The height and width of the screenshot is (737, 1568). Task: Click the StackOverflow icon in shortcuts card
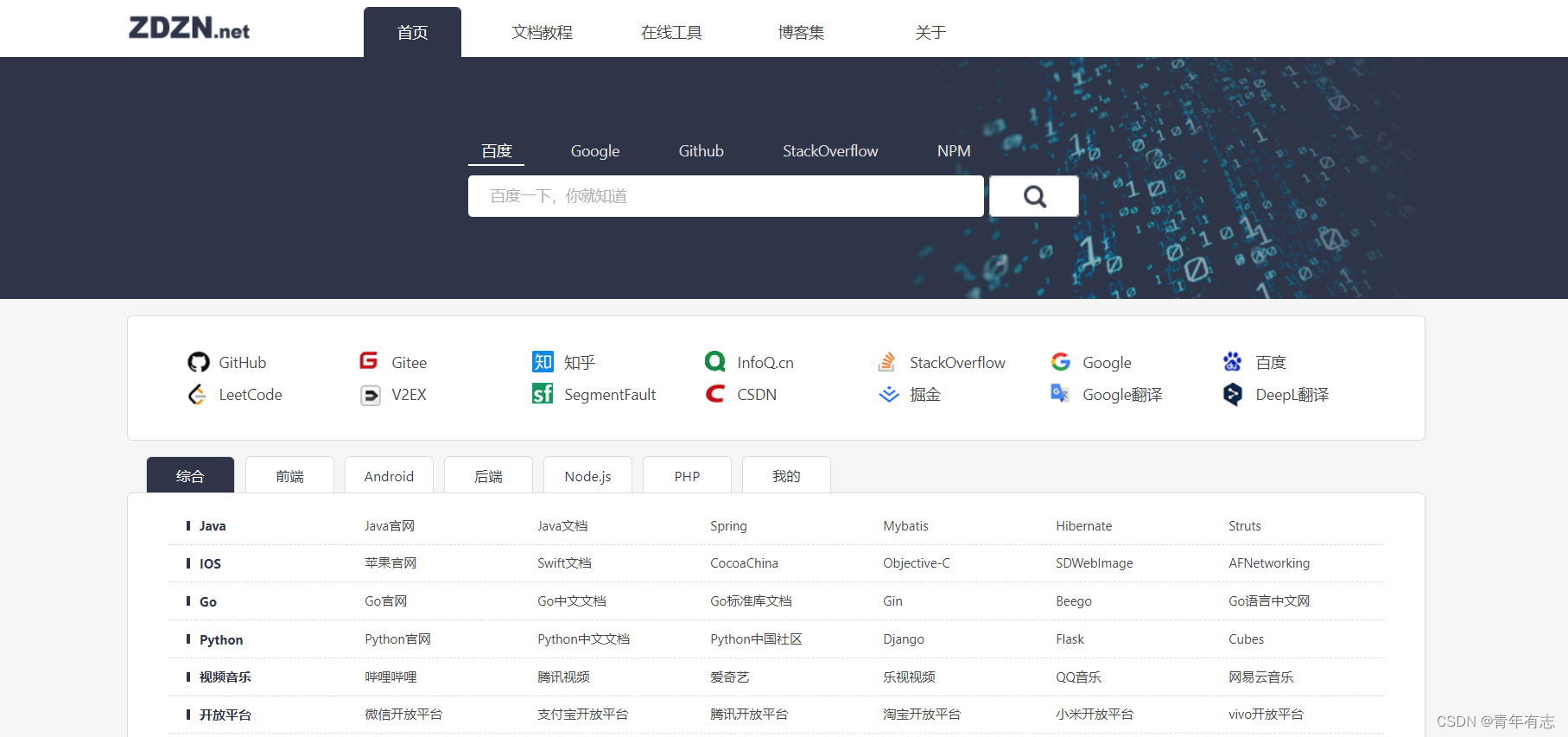click(x=887, y=362)
